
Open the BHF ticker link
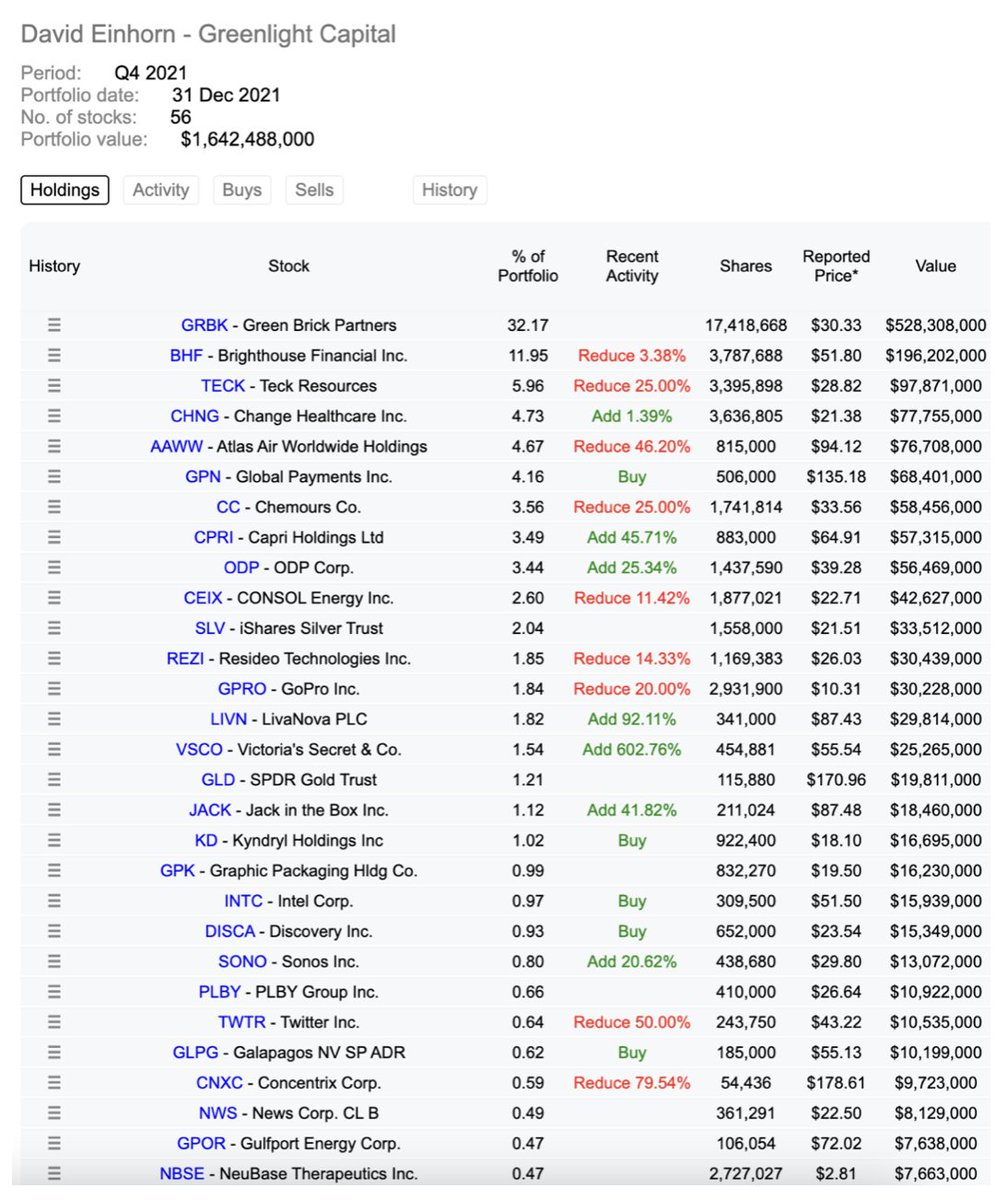click(x=186, y=355)
